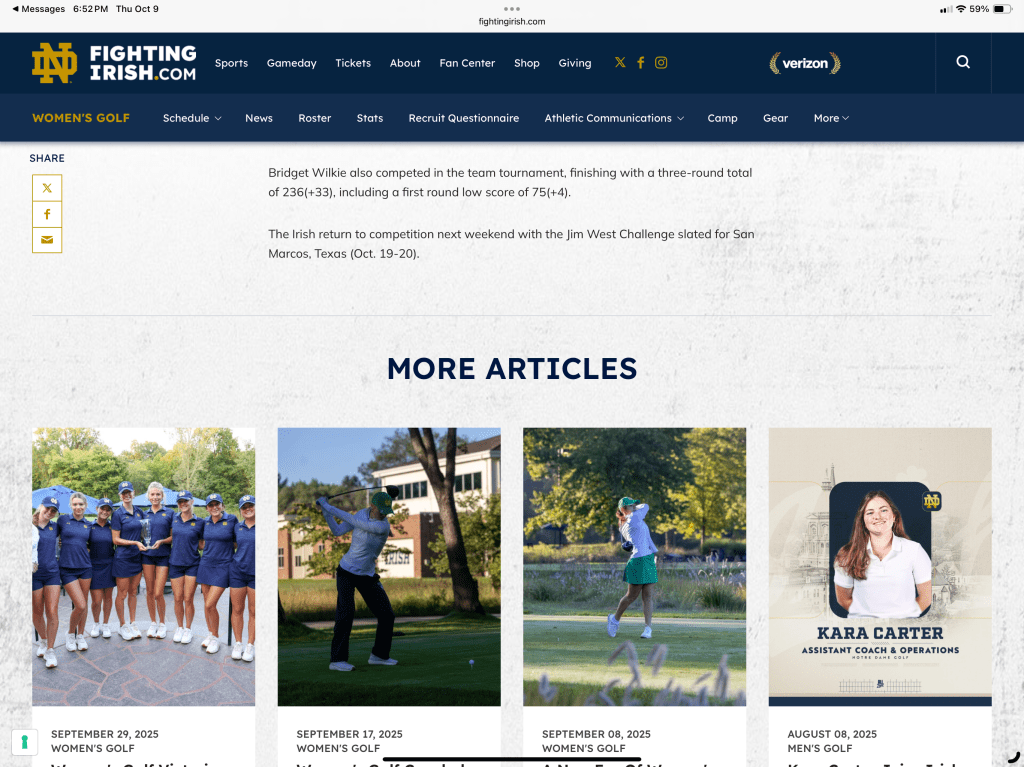Tap the fightingirish.com address bar
The height and width of the screenshot is (767, 1024).
[511, 21]
